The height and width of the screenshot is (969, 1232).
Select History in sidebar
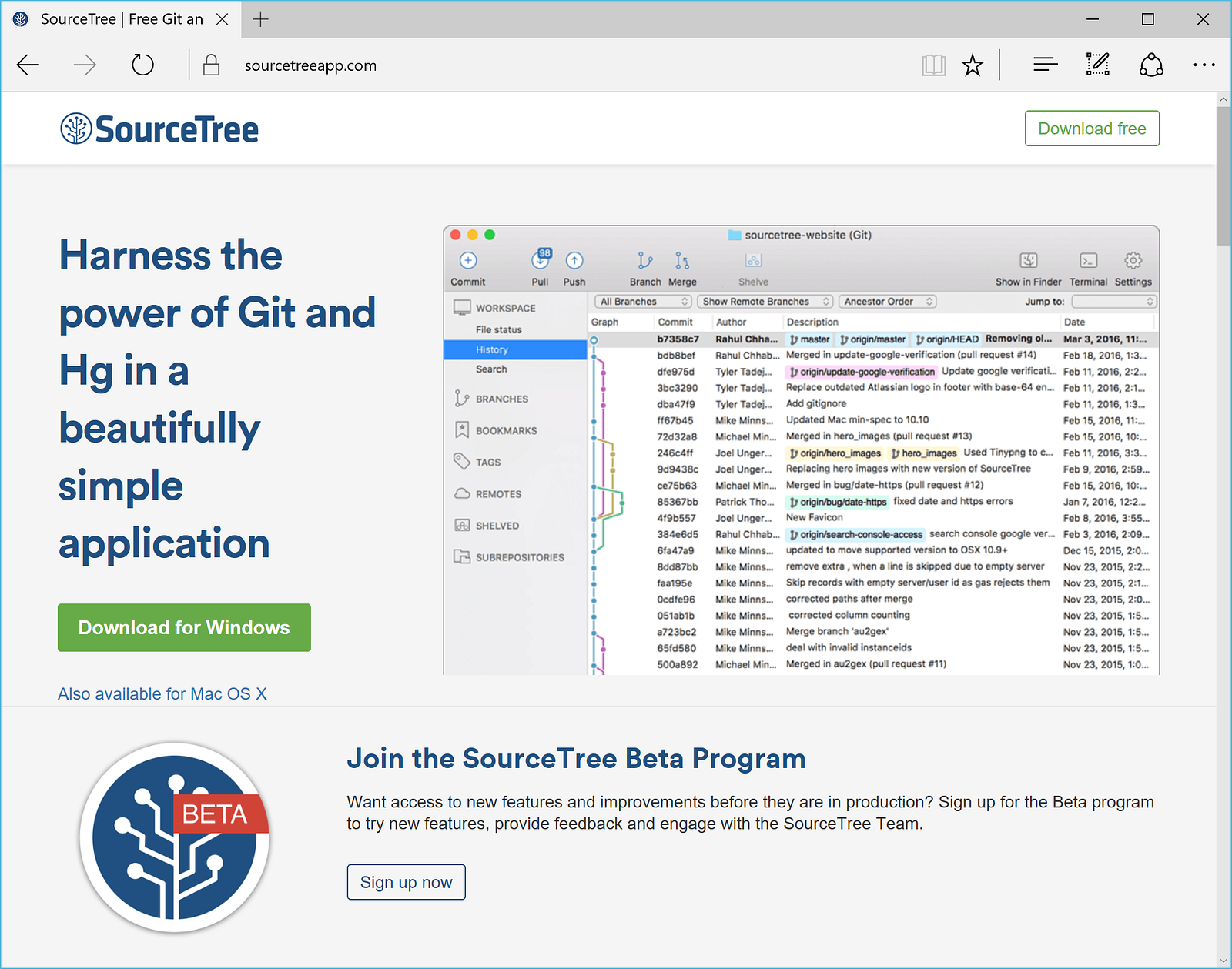[515, 349]
